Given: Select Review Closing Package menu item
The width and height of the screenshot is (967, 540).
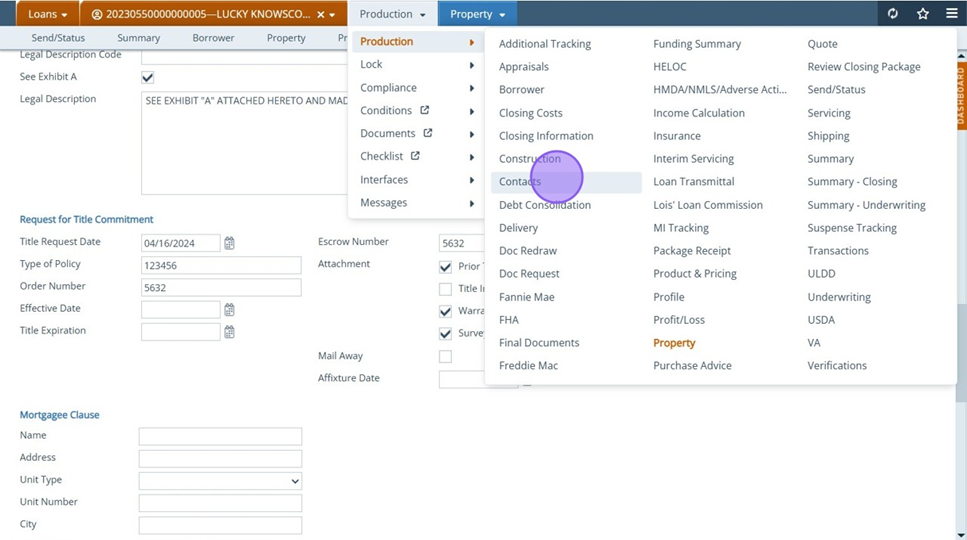Looking at the screenshot, I should [863, 67].
